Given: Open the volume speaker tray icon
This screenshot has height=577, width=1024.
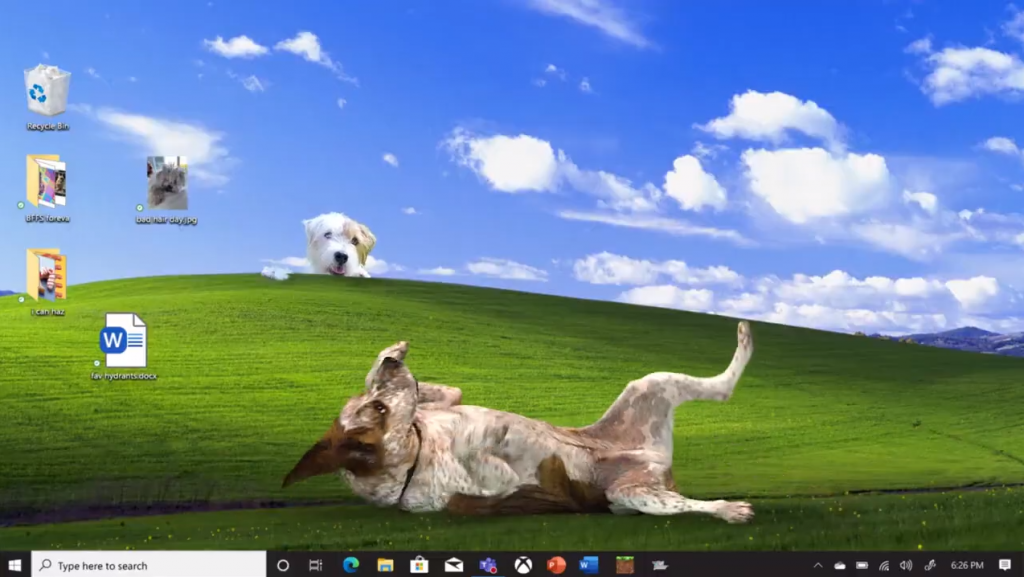Looking at the screenshot, I should coord(906,565).
